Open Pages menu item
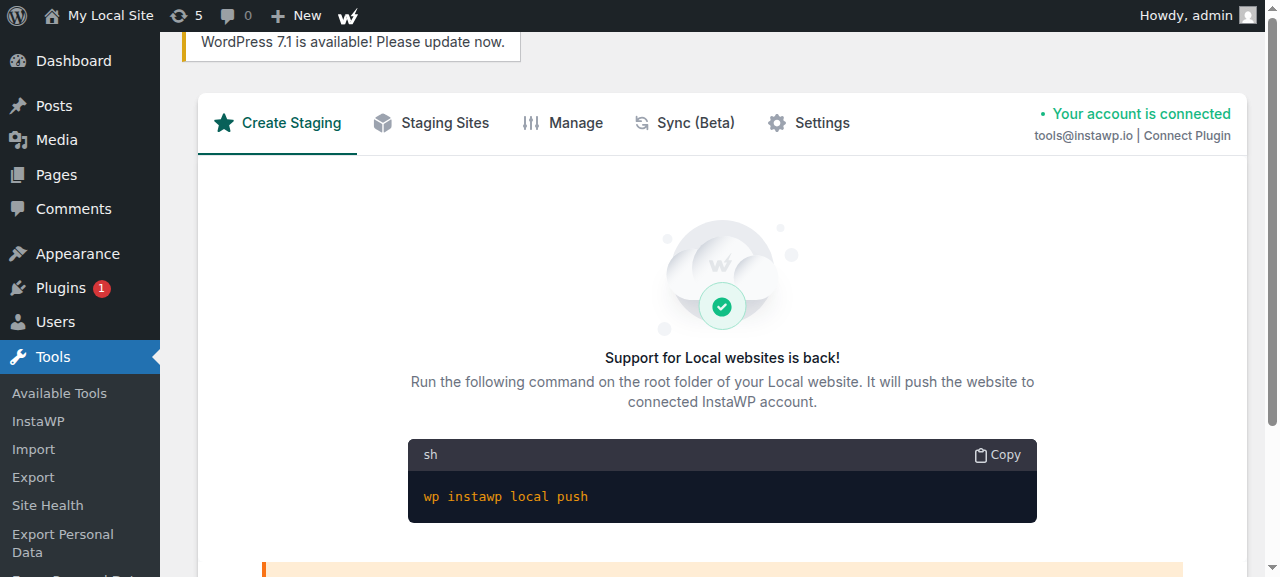1280x577 pixels. (80, 175)
